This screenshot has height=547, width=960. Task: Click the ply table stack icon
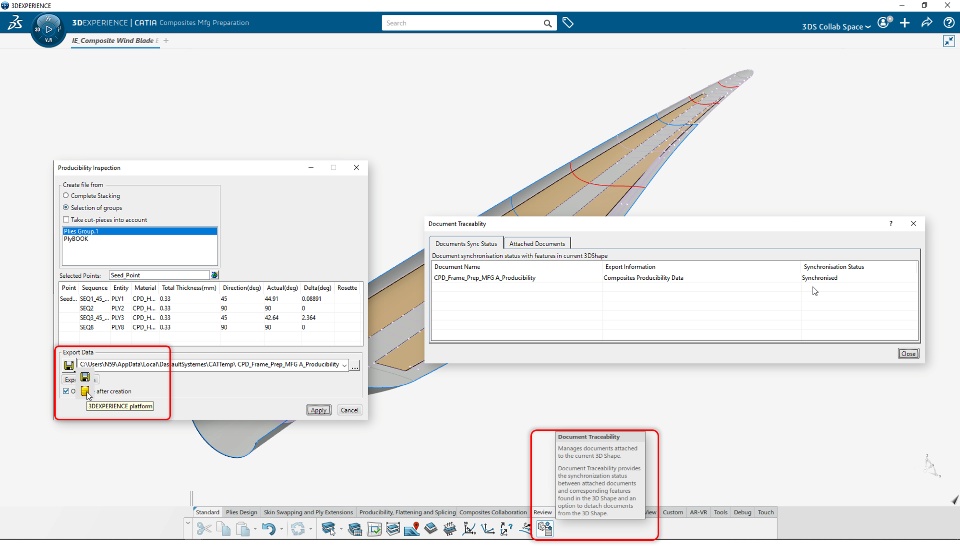click(x=354, y=529)
